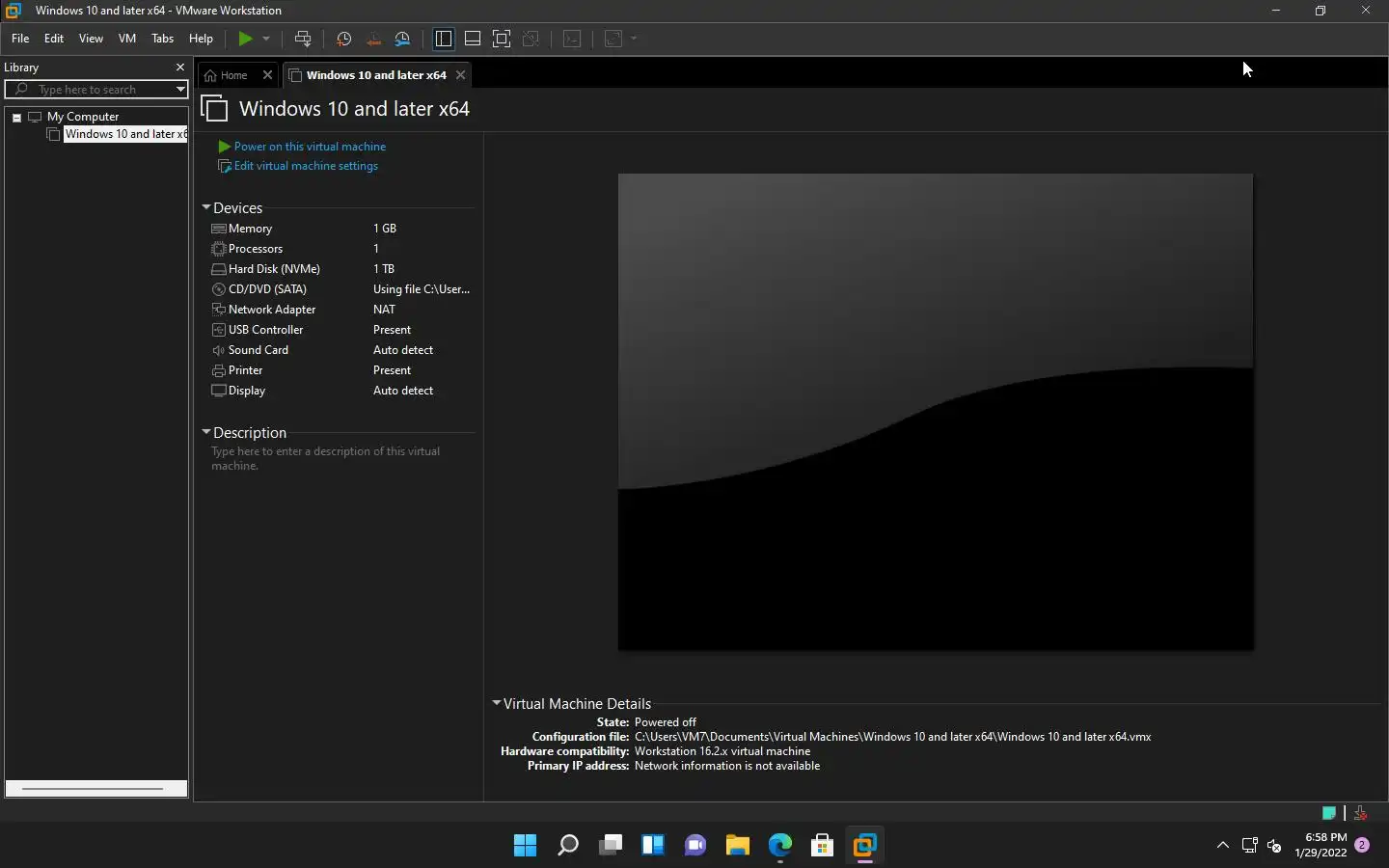Open Snapshot Manager wrench-clock toolbar icon
This screenshot has width=1389, height=868.
[403, 39]
